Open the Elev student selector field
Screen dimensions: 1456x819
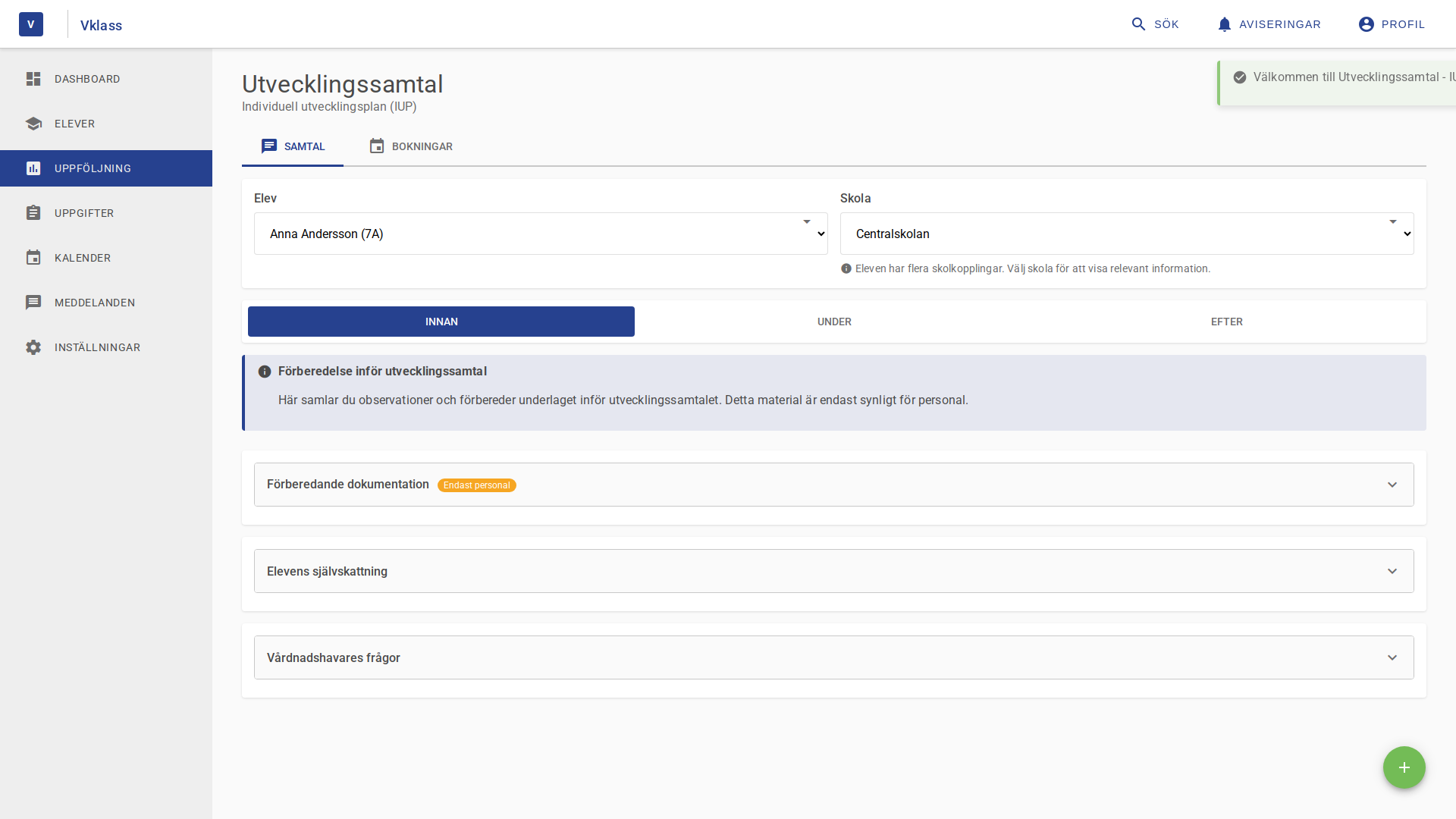pyautogui.click(x=541, y=234)
